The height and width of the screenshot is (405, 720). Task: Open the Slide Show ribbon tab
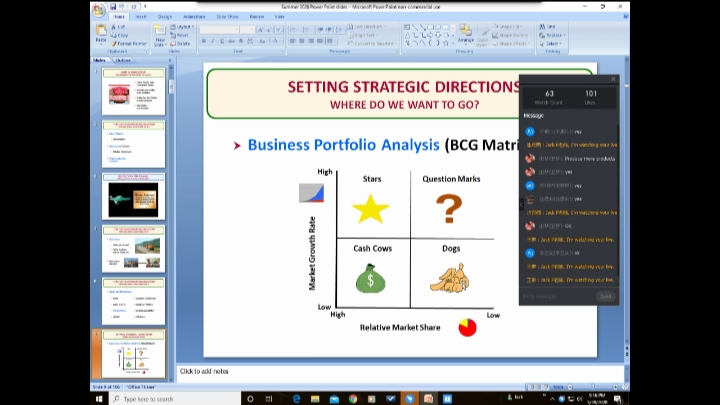tap(227, 16)
